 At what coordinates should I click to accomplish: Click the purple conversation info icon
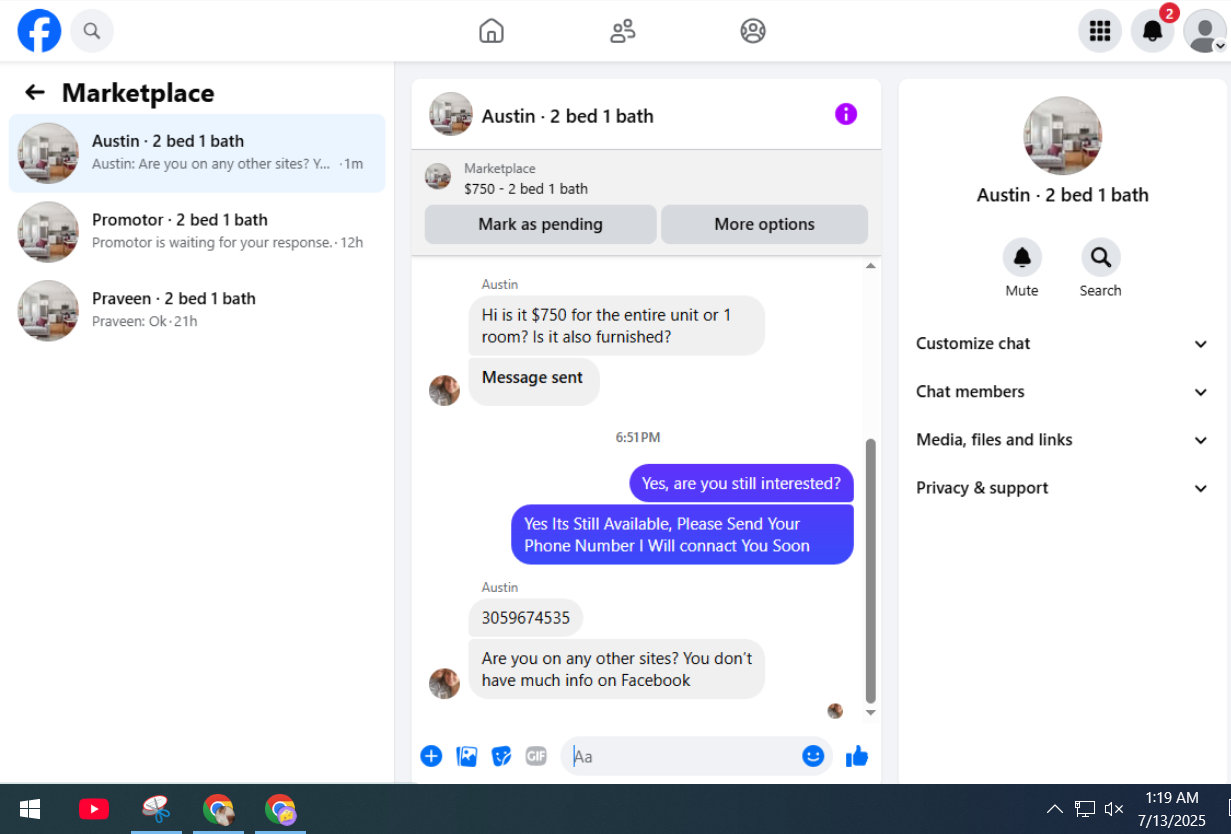(846, 114)
